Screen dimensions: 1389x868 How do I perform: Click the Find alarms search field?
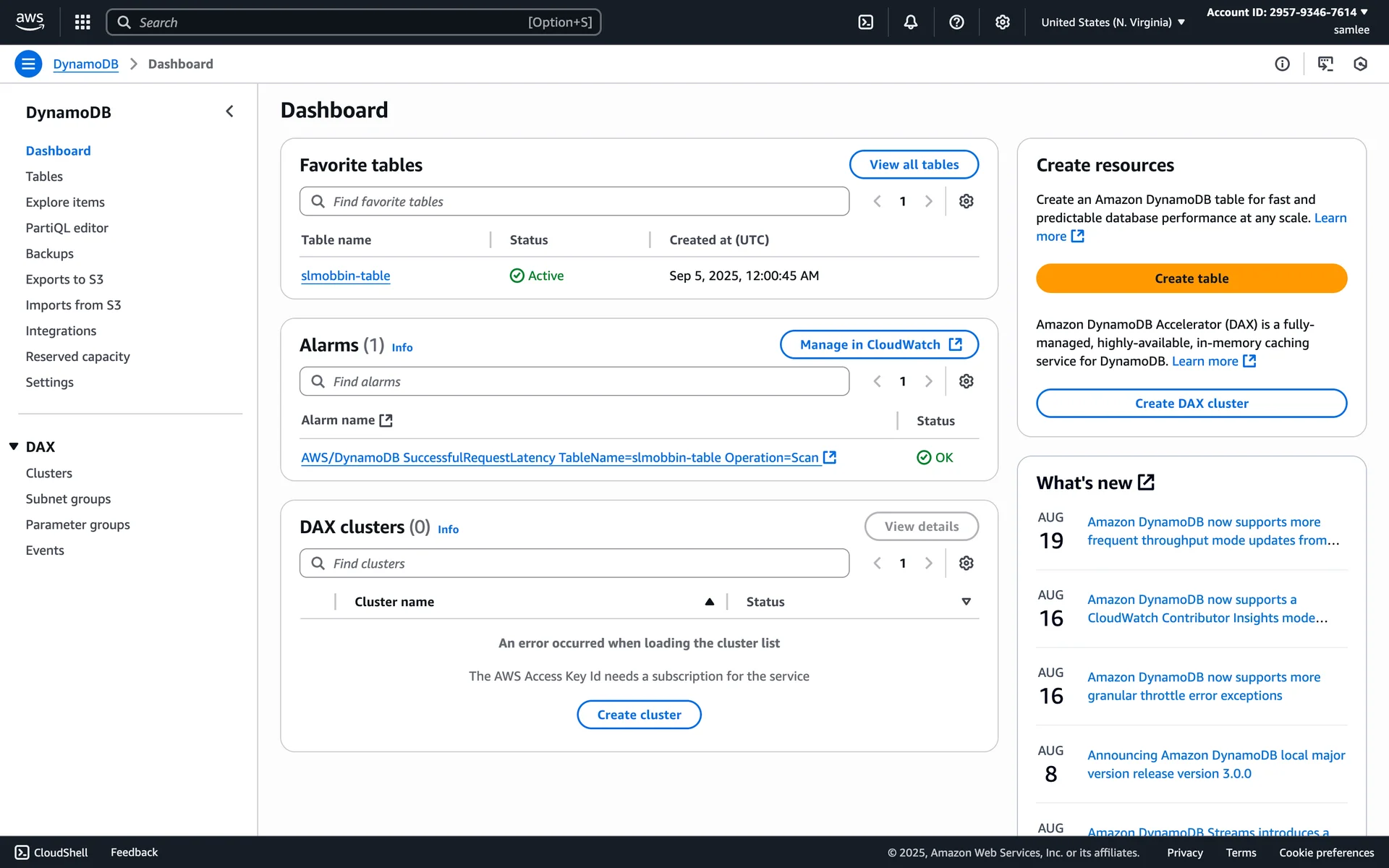(574, 381)
